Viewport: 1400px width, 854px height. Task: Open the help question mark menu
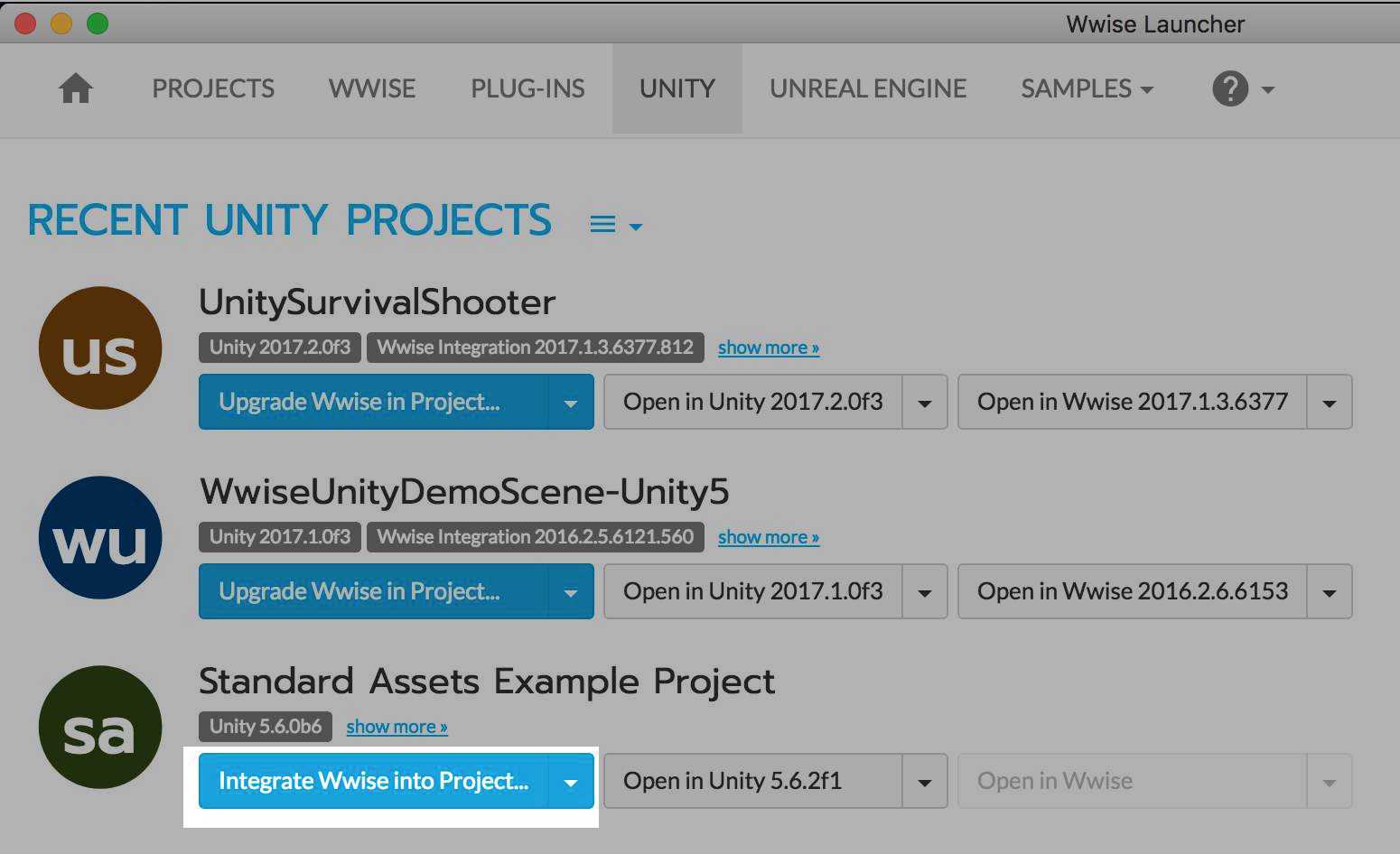tap(1230, 89)
